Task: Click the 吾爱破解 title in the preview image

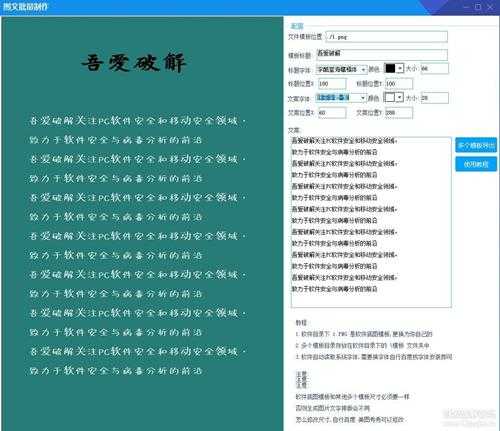Action: click(134, 63)
